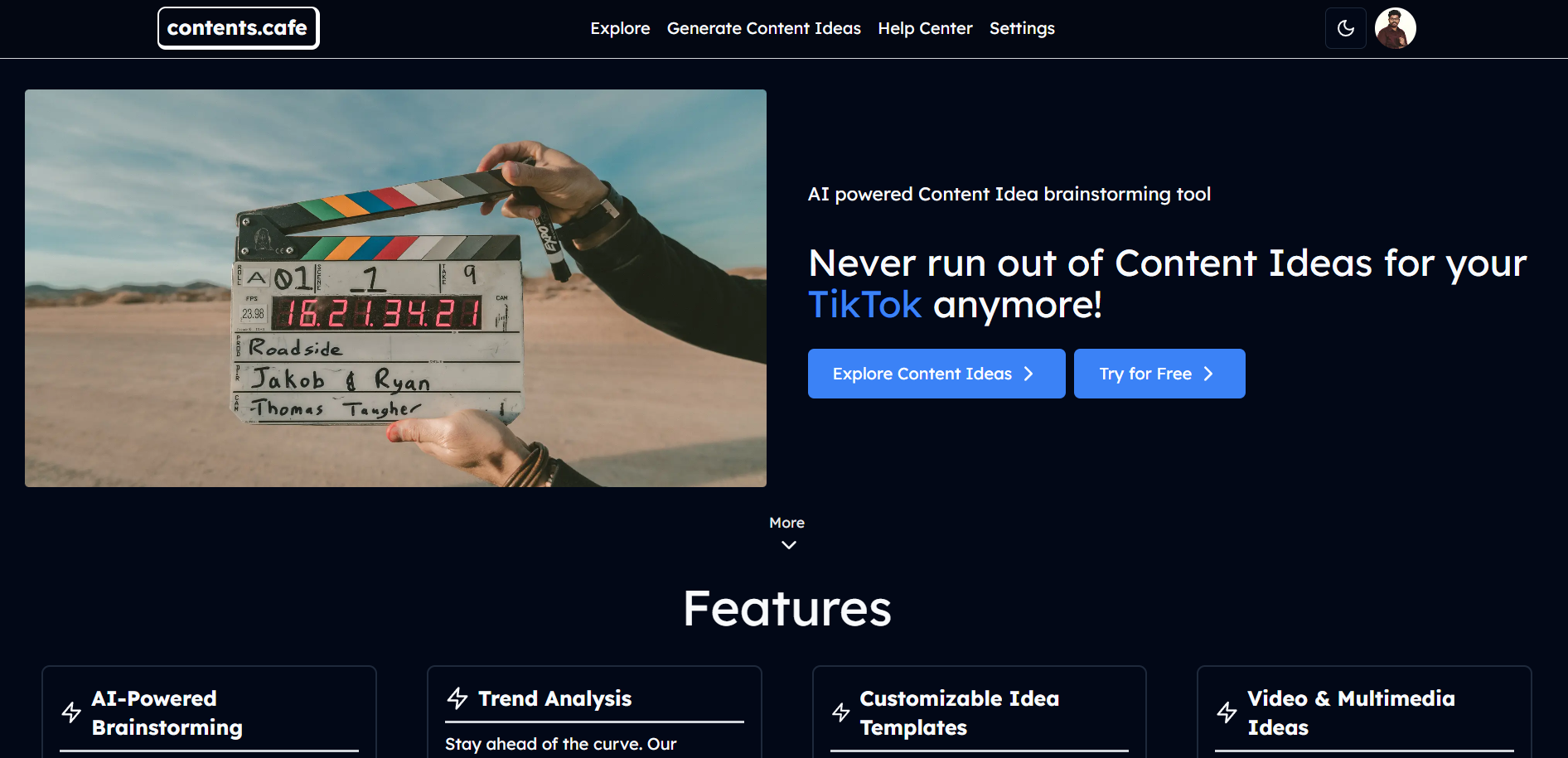Click the lightning icon beside Trend Analysis
1568x758 pixels.
coord(457,698)
